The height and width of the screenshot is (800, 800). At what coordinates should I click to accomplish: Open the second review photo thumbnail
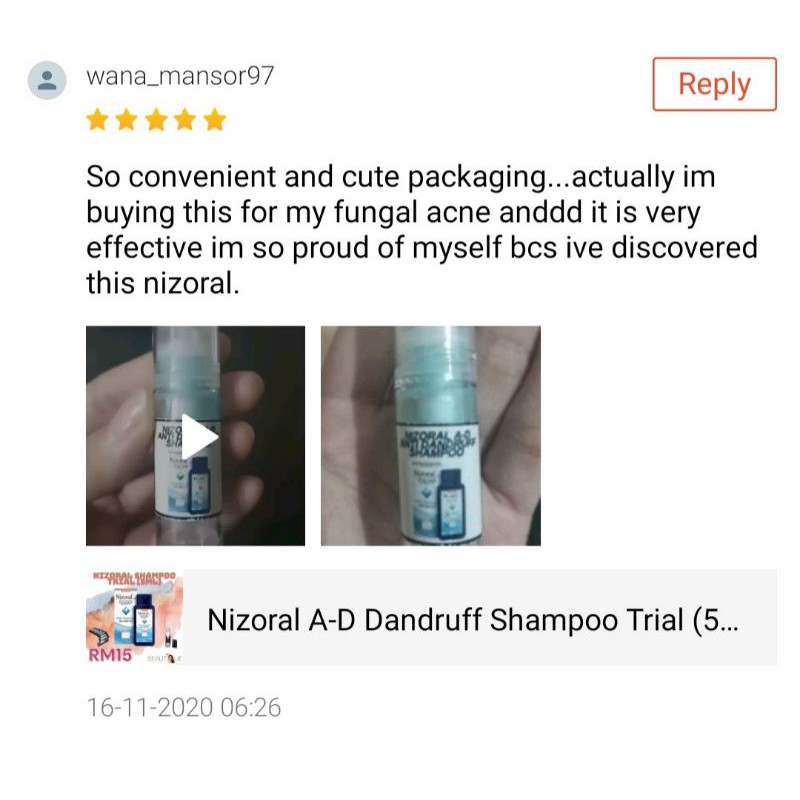[x=431, y=436]
